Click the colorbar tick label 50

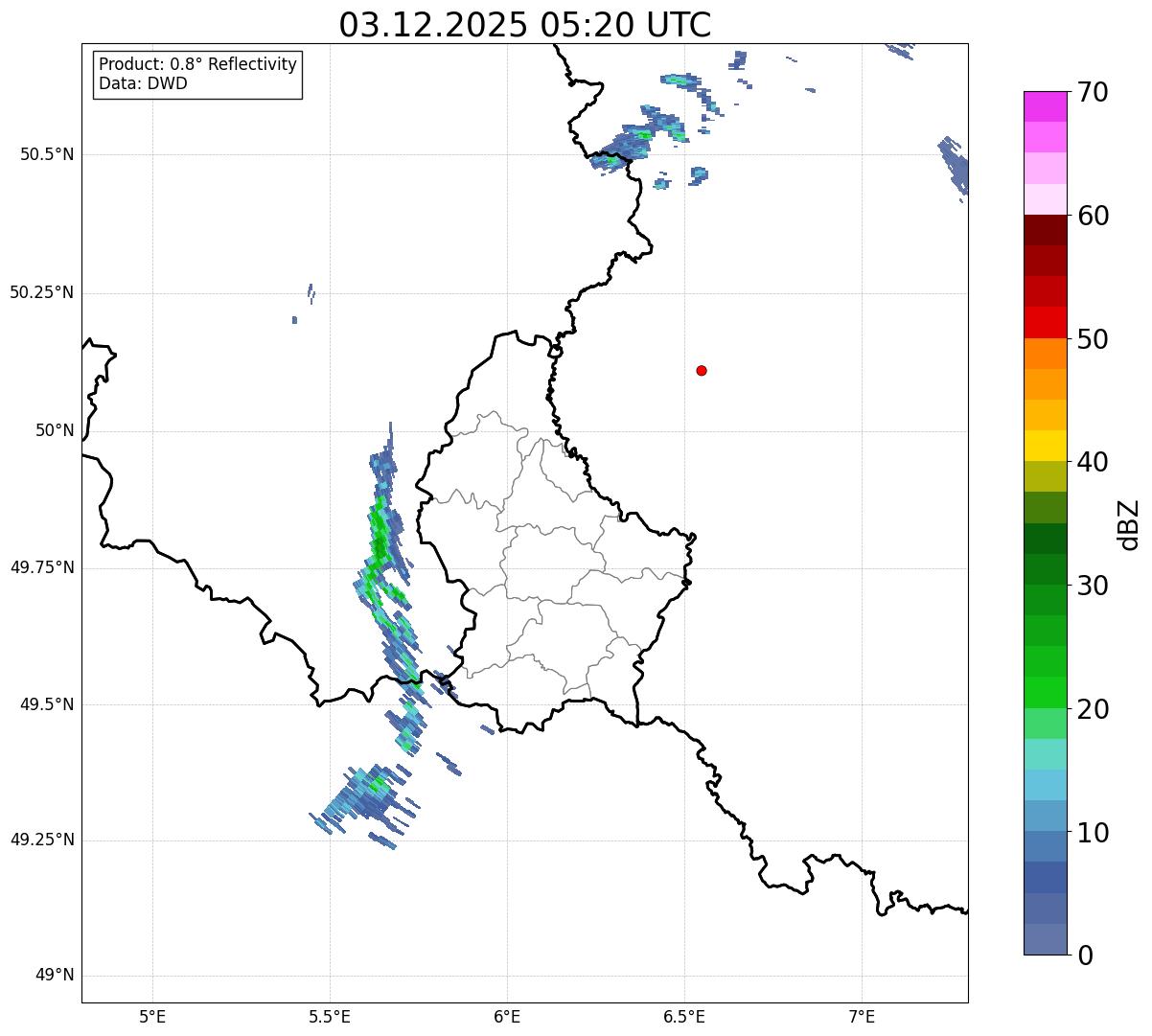[1093, 339]
